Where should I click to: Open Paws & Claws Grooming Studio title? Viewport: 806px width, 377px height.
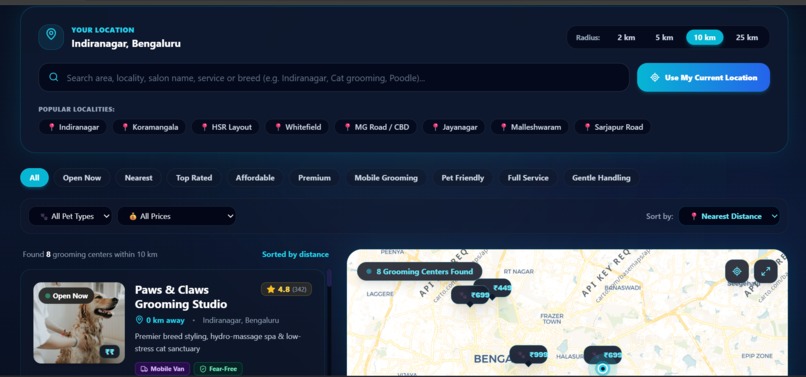[181, 297]
